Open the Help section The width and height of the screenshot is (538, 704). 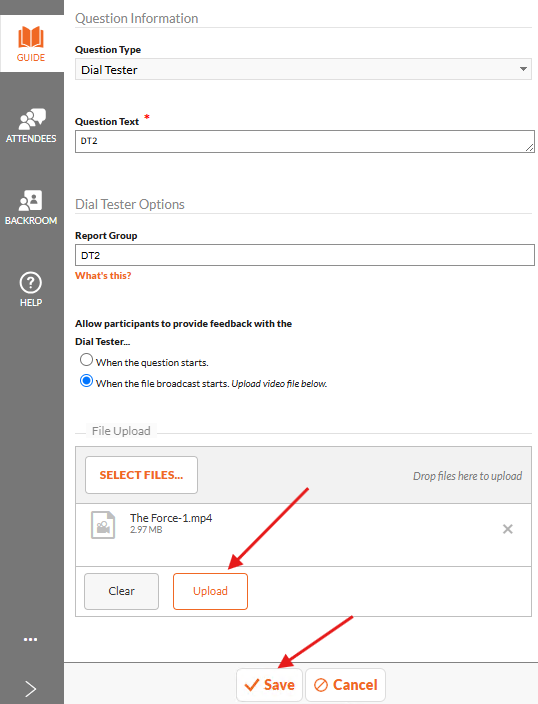click(31, 290)
